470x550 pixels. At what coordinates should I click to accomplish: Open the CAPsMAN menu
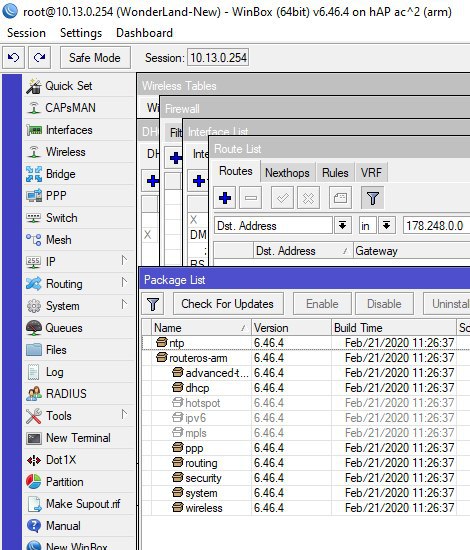pos(79,108)
